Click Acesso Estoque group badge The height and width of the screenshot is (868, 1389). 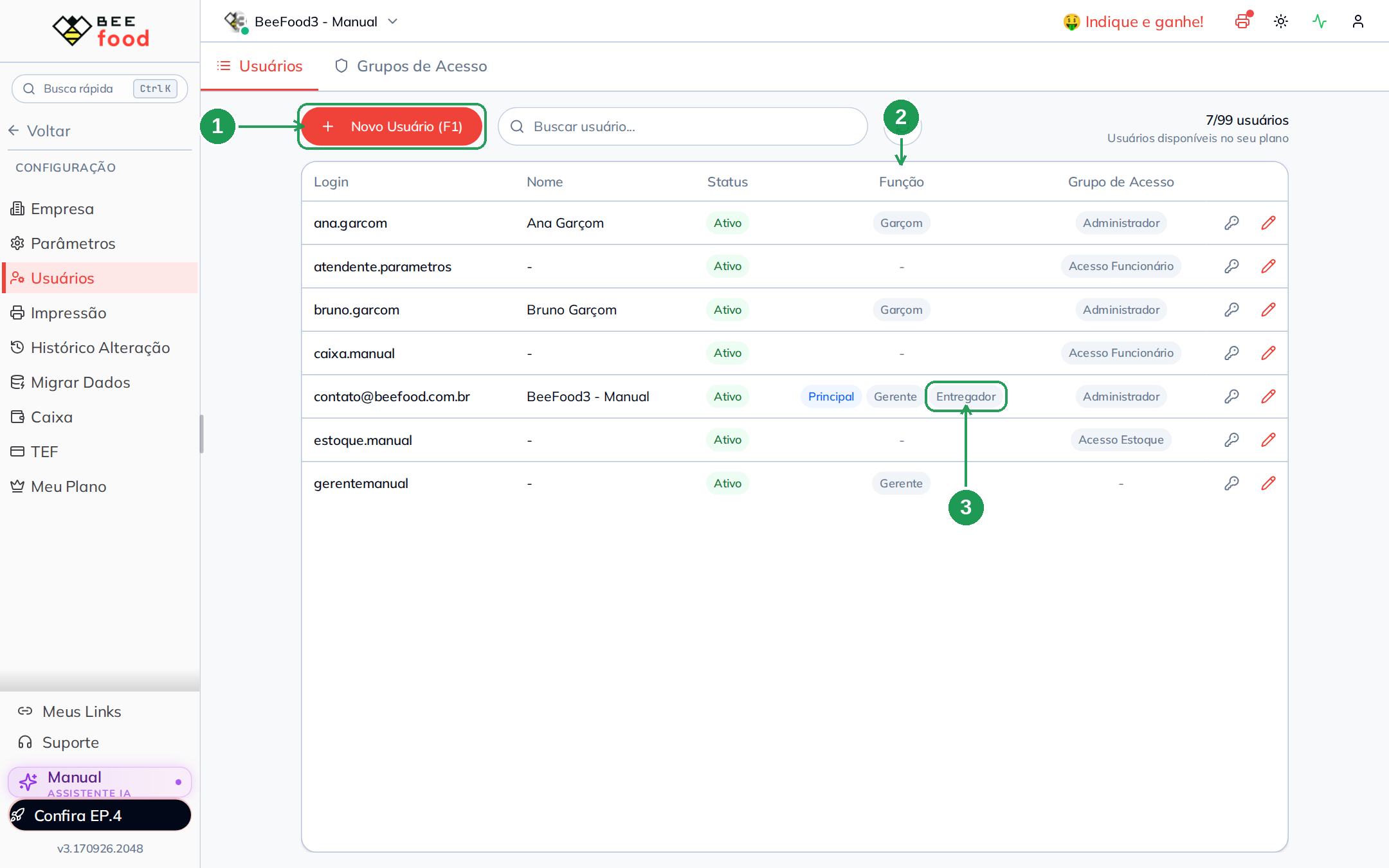tap(1121, 440)
